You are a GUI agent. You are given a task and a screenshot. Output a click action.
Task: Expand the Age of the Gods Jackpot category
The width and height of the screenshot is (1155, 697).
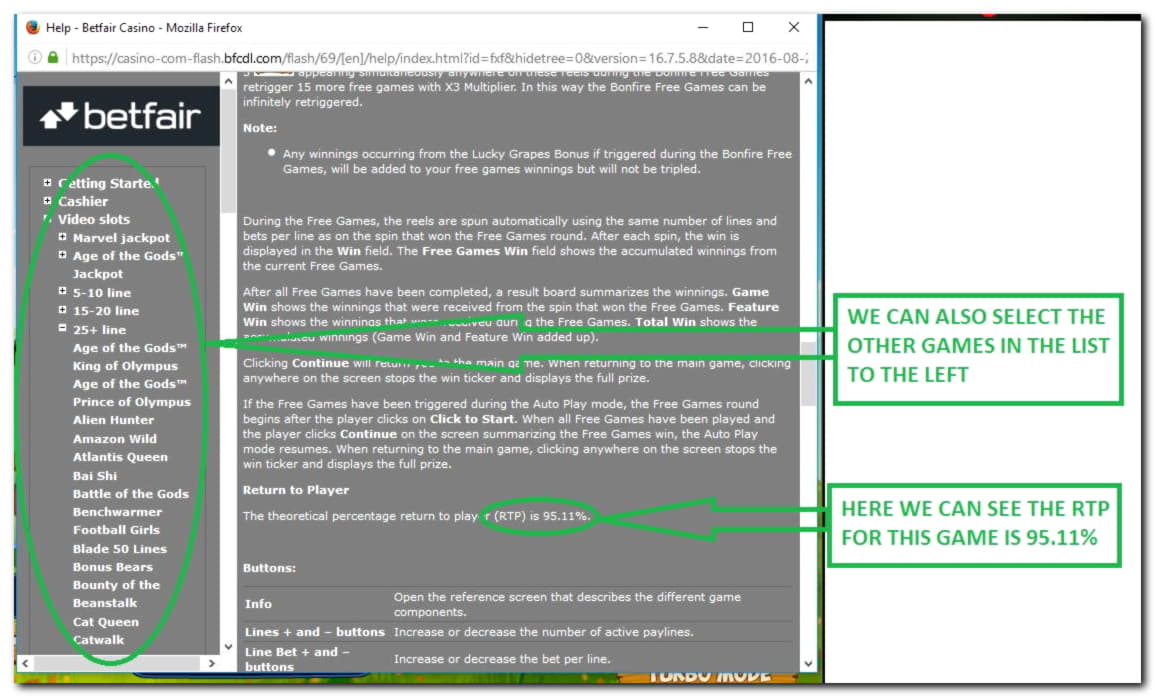tap(63, 255)
